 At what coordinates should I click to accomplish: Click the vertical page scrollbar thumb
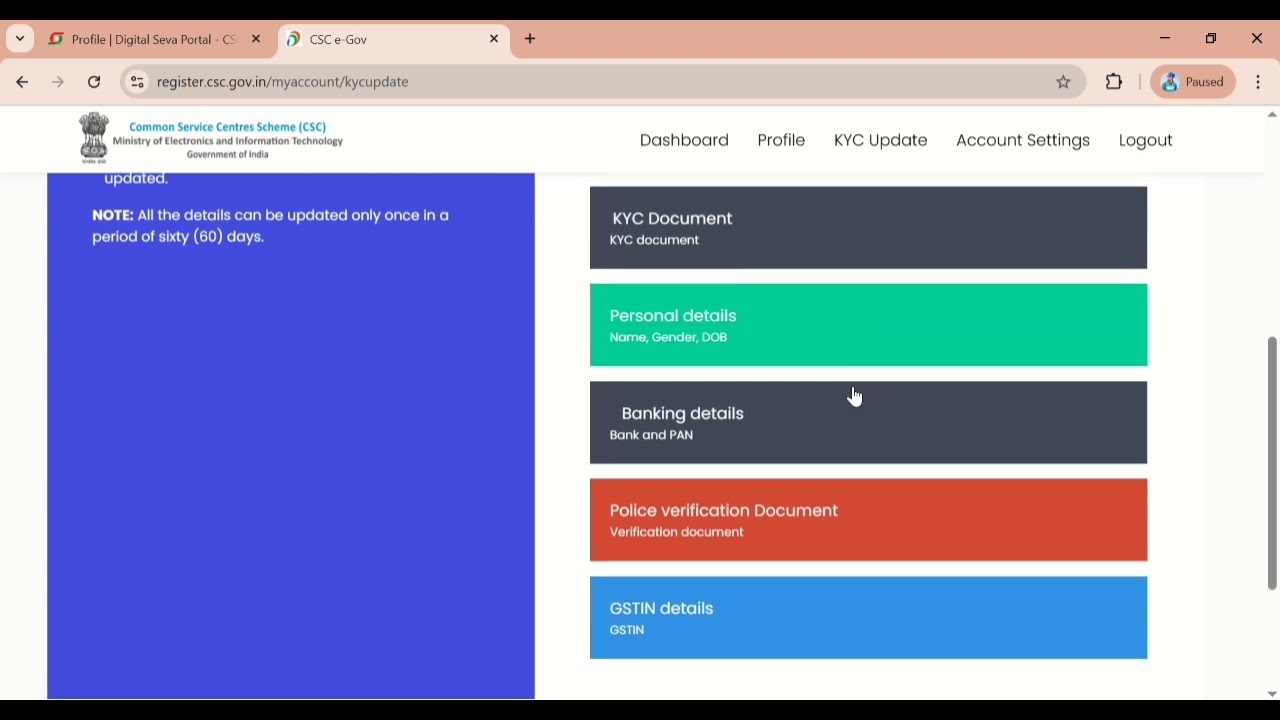click(1273, 464)
